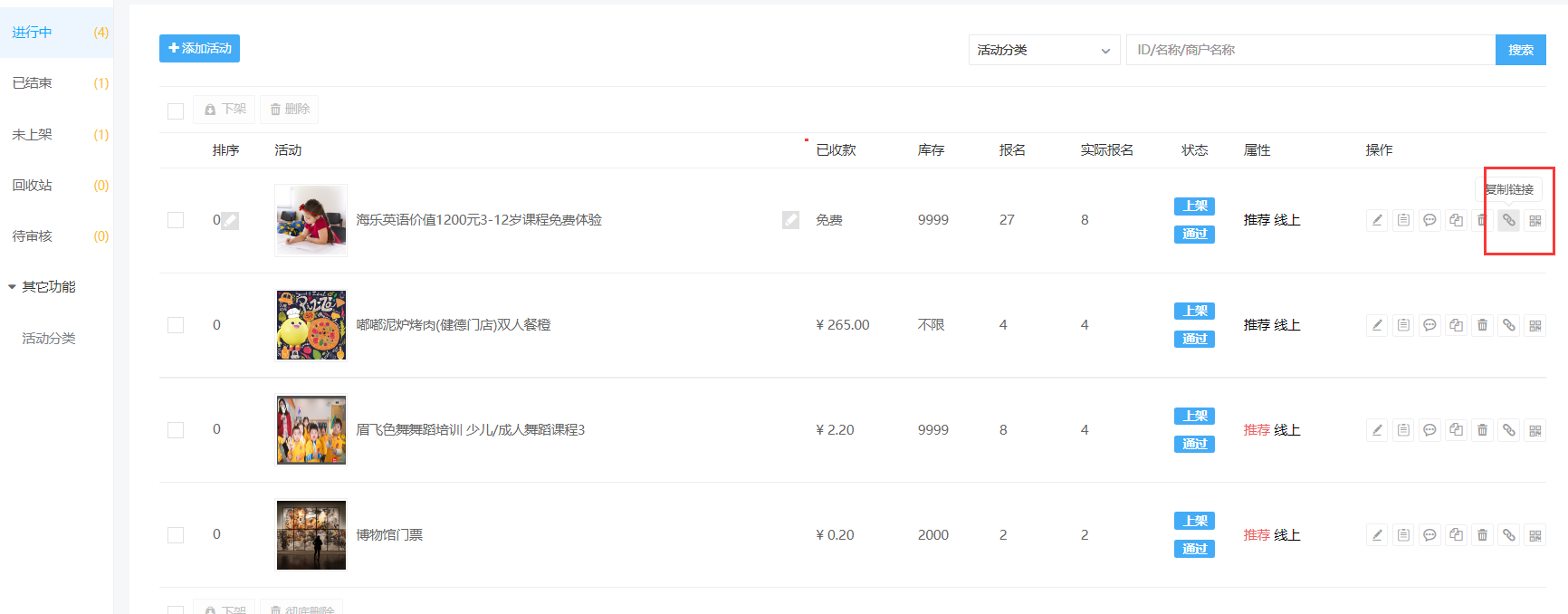Edit title pencil icon beside 海乐英语 name
Image resolution: width=1568 pixels, height=614 pixels.
790,220
